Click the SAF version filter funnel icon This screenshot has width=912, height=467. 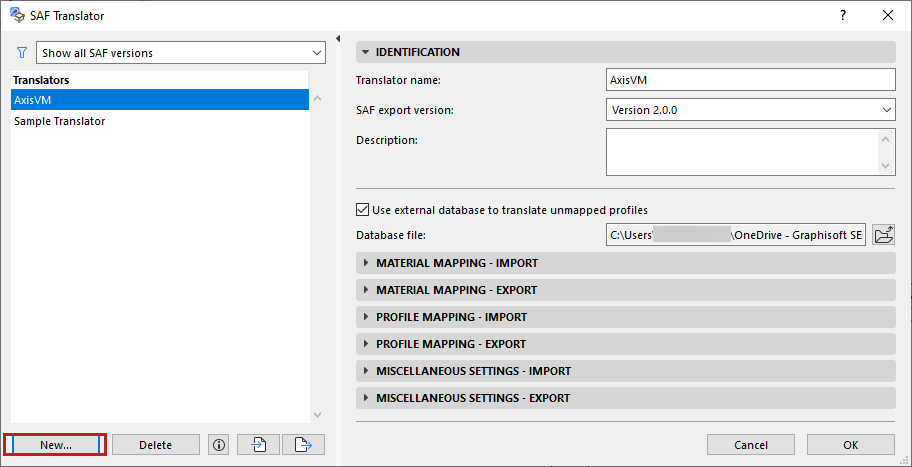22,52
